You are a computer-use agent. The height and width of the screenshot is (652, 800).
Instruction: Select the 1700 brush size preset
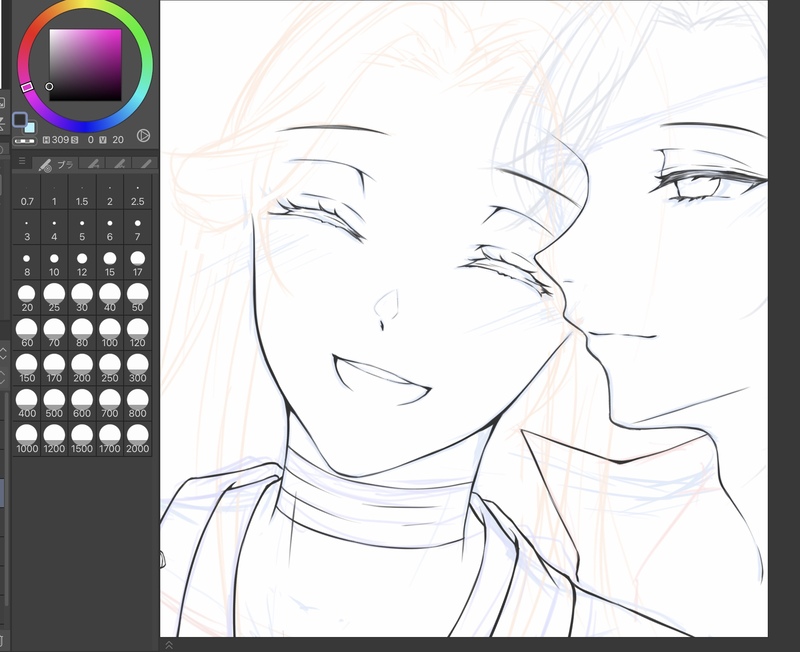coord(110,439)
